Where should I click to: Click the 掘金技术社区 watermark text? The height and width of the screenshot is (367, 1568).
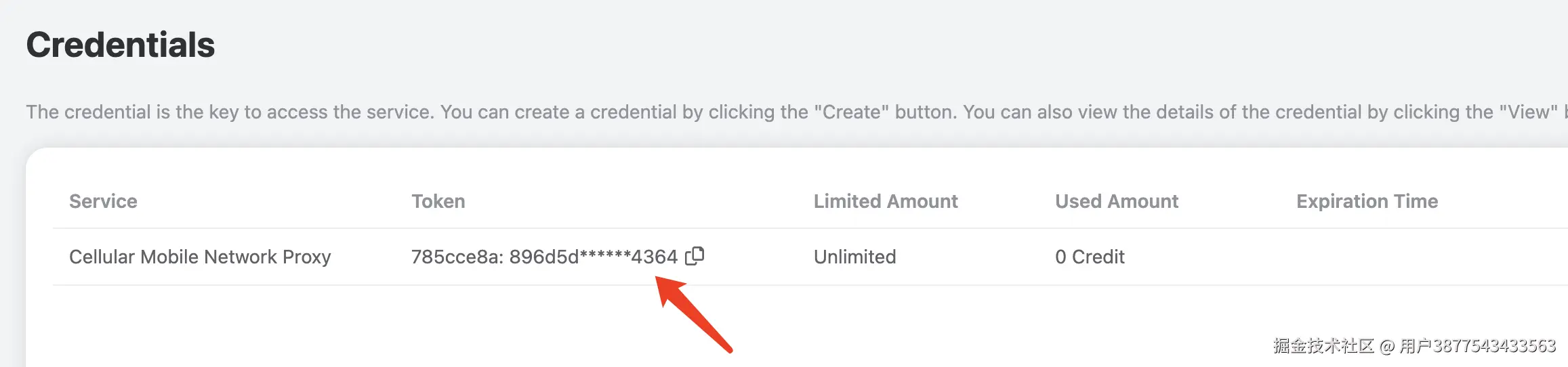click(1323, 346)
